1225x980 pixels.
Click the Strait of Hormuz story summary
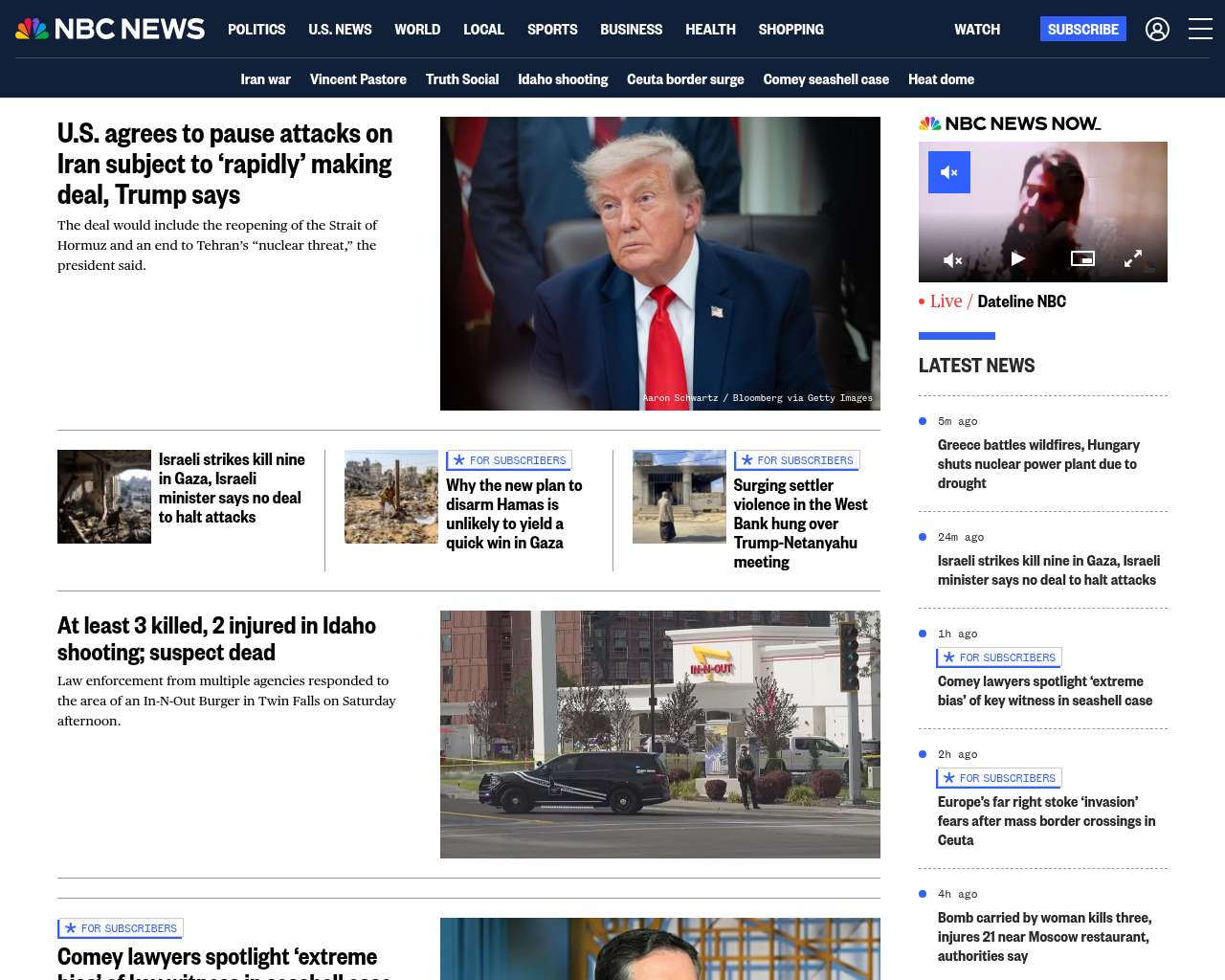[x=217, y=245]
